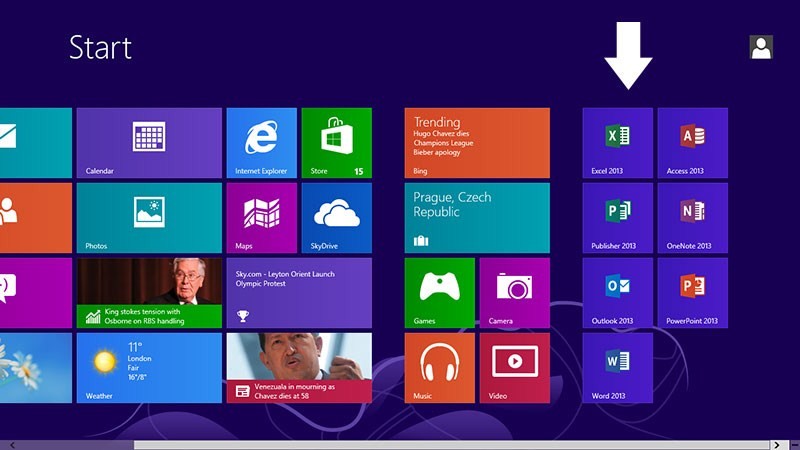Open the Photos tile

pyautogui.click(x=149, y=218)
